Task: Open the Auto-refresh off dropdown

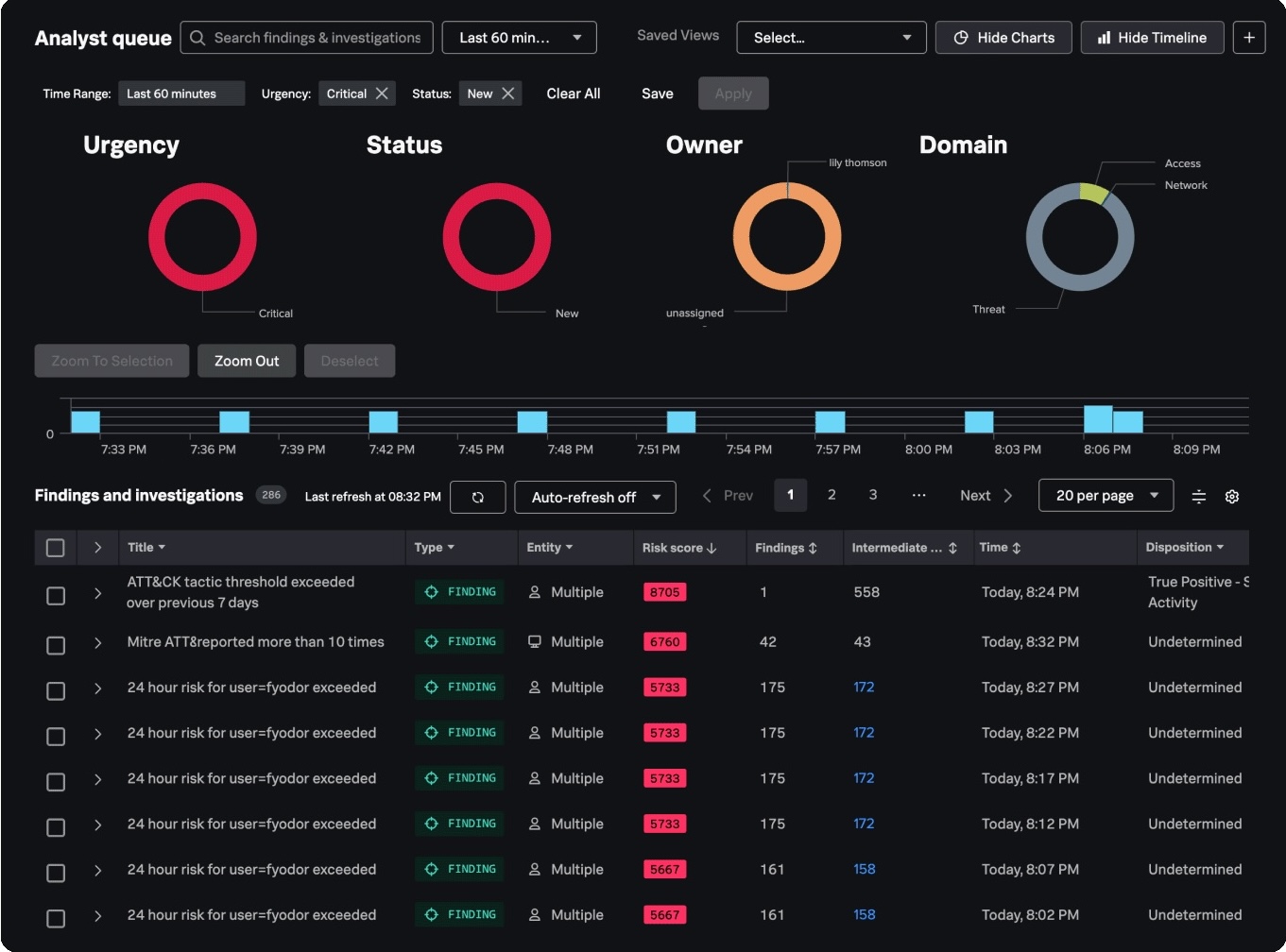Action: click(x=594, y=497)
